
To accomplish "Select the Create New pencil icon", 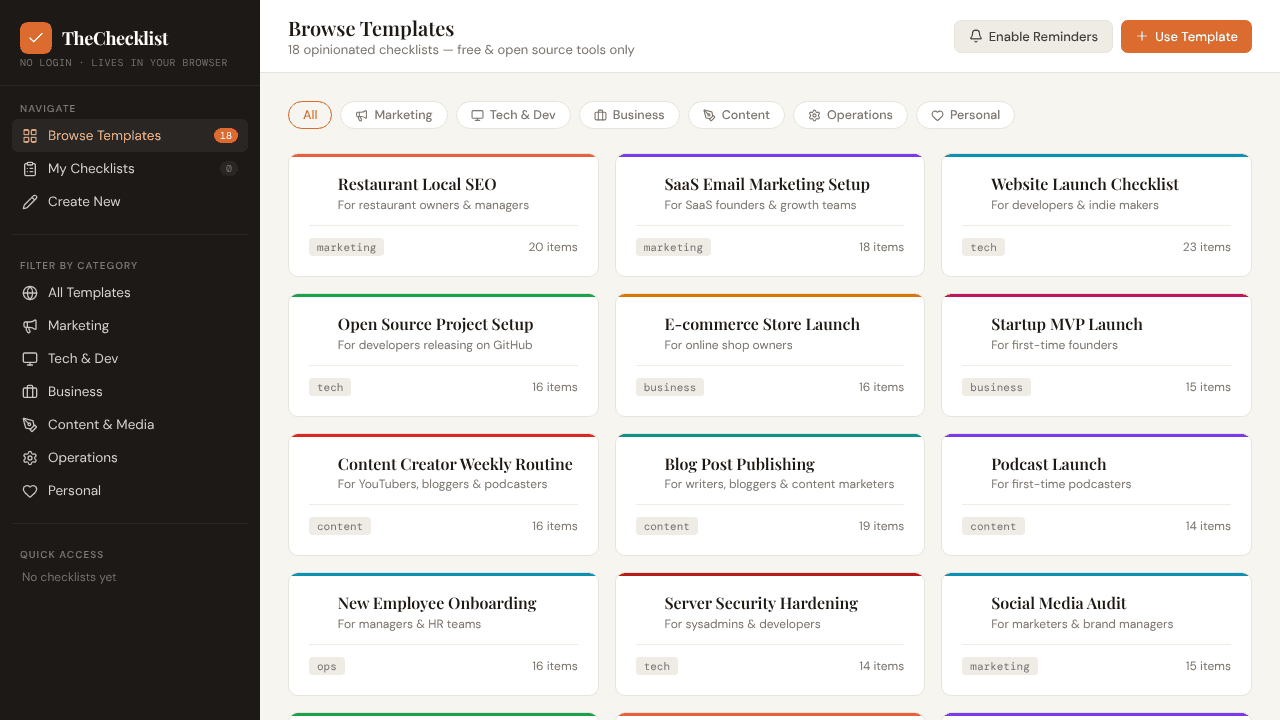I will (30, 202).
